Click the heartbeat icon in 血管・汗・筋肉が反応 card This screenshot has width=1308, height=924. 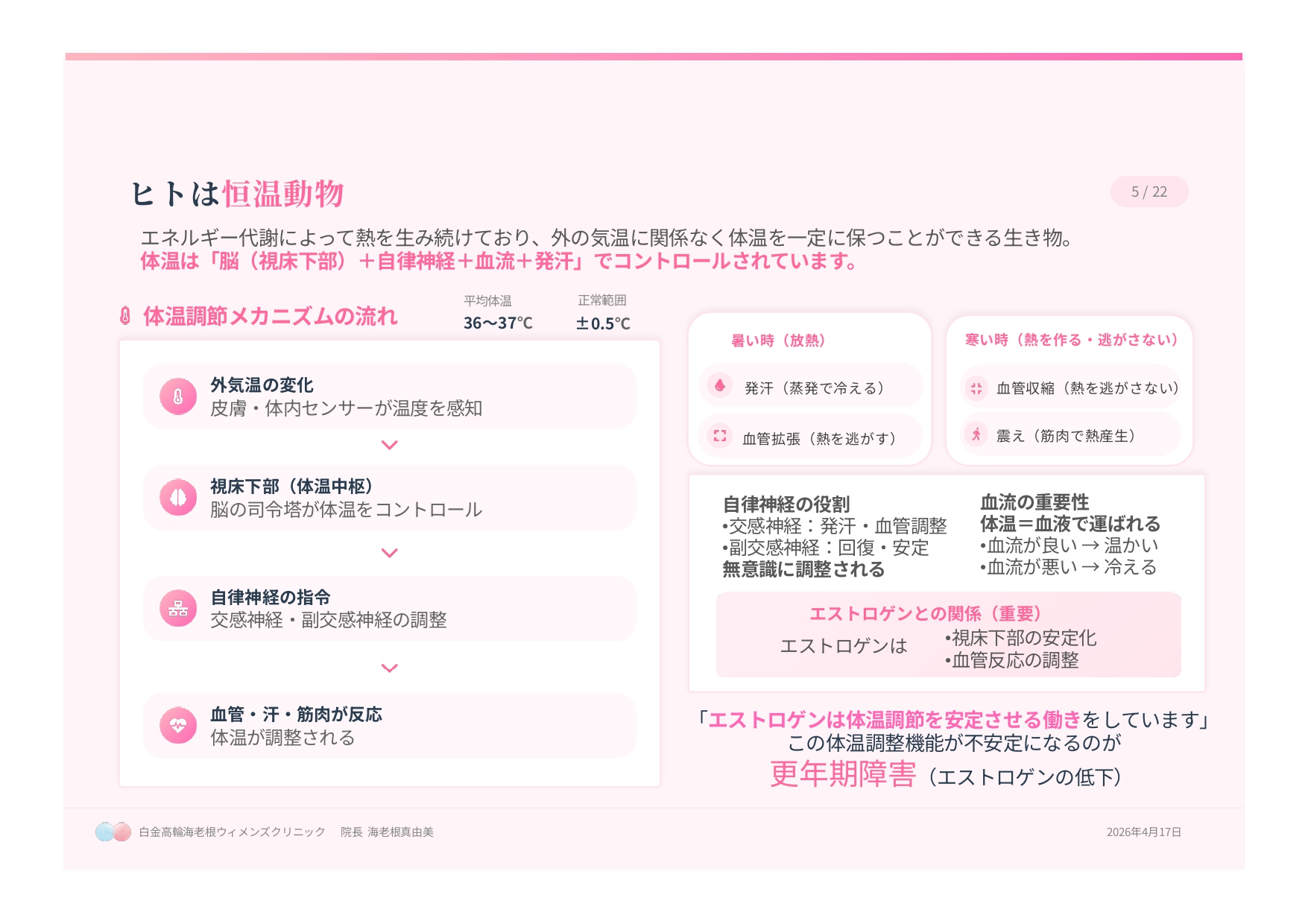[178, 725]
